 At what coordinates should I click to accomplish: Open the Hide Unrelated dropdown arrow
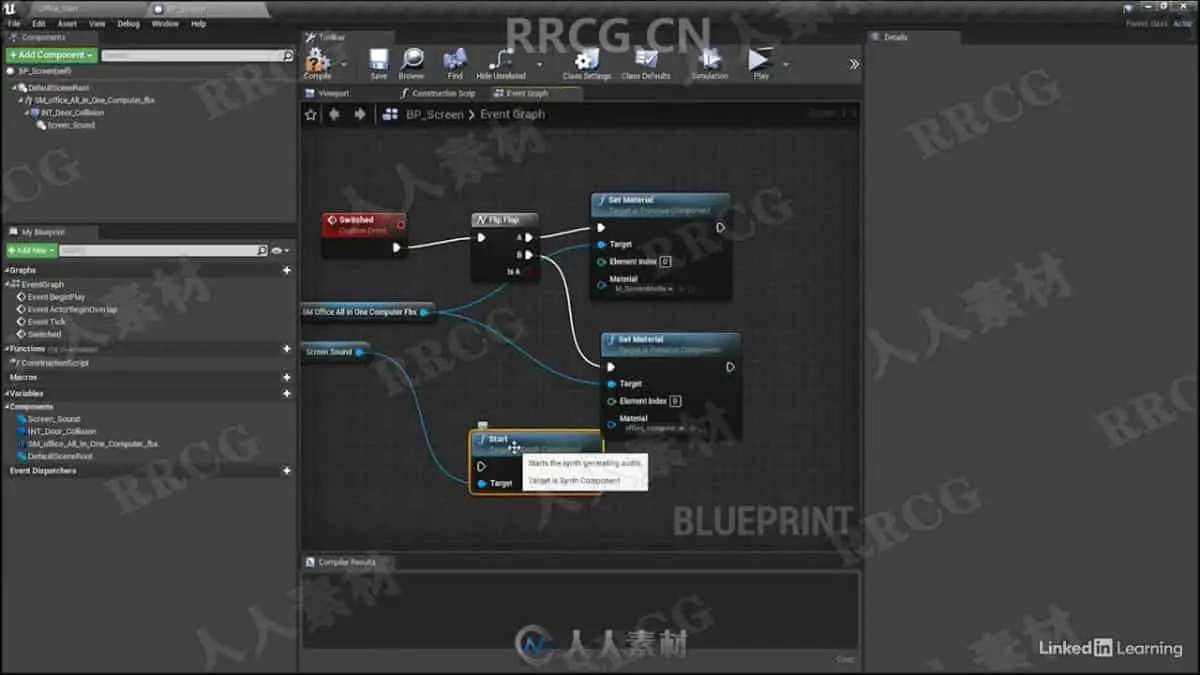pyautogui.click(x=540, y=63)
